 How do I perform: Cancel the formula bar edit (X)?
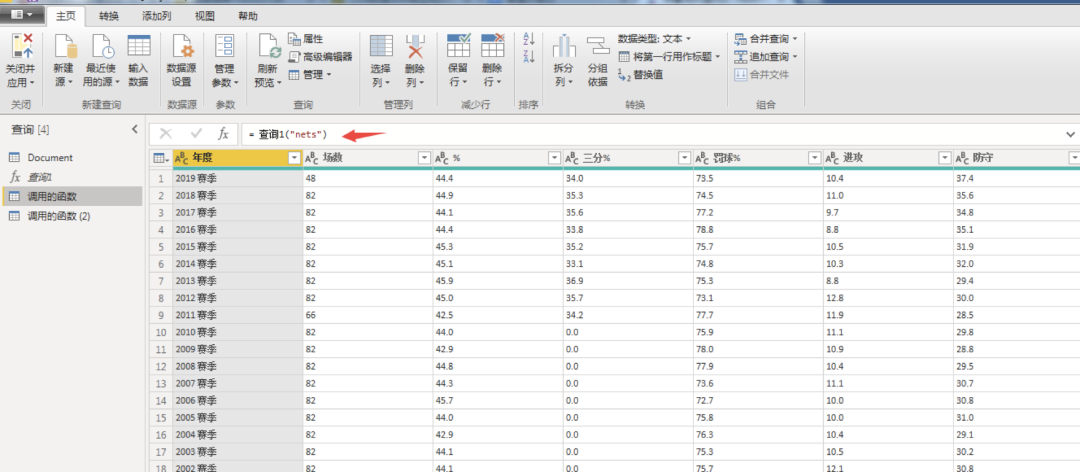coord(166,134)
